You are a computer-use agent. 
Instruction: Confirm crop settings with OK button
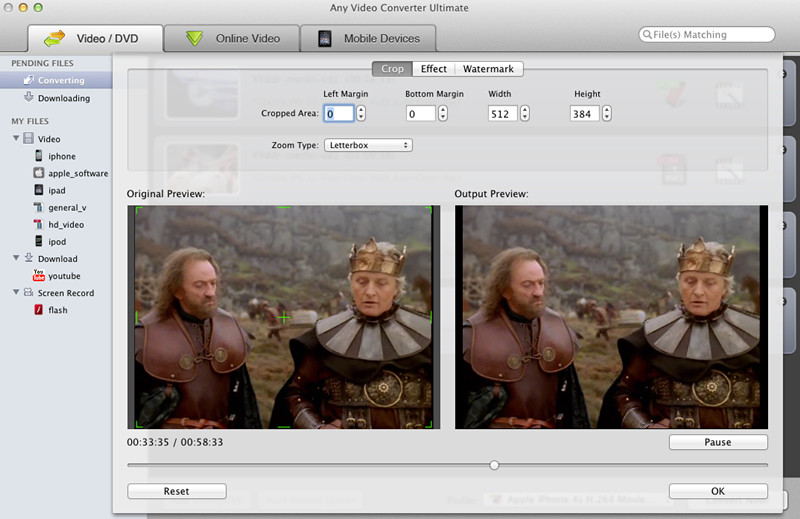point(718,491)
